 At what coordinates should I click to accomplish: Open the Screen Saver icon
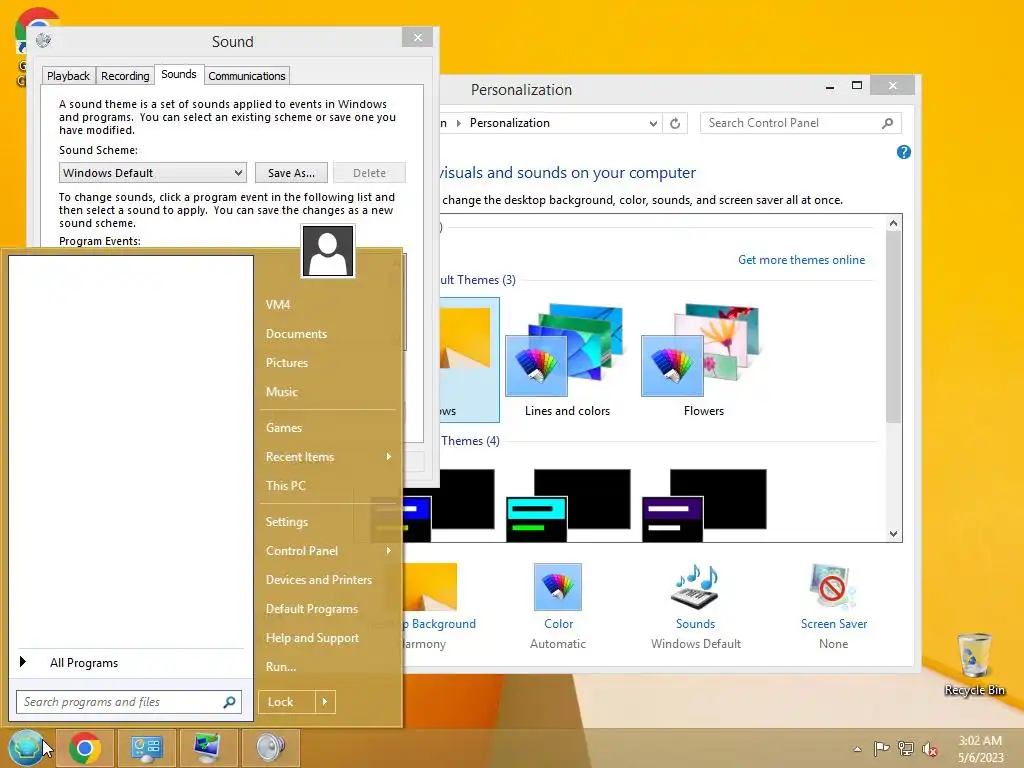833,586
